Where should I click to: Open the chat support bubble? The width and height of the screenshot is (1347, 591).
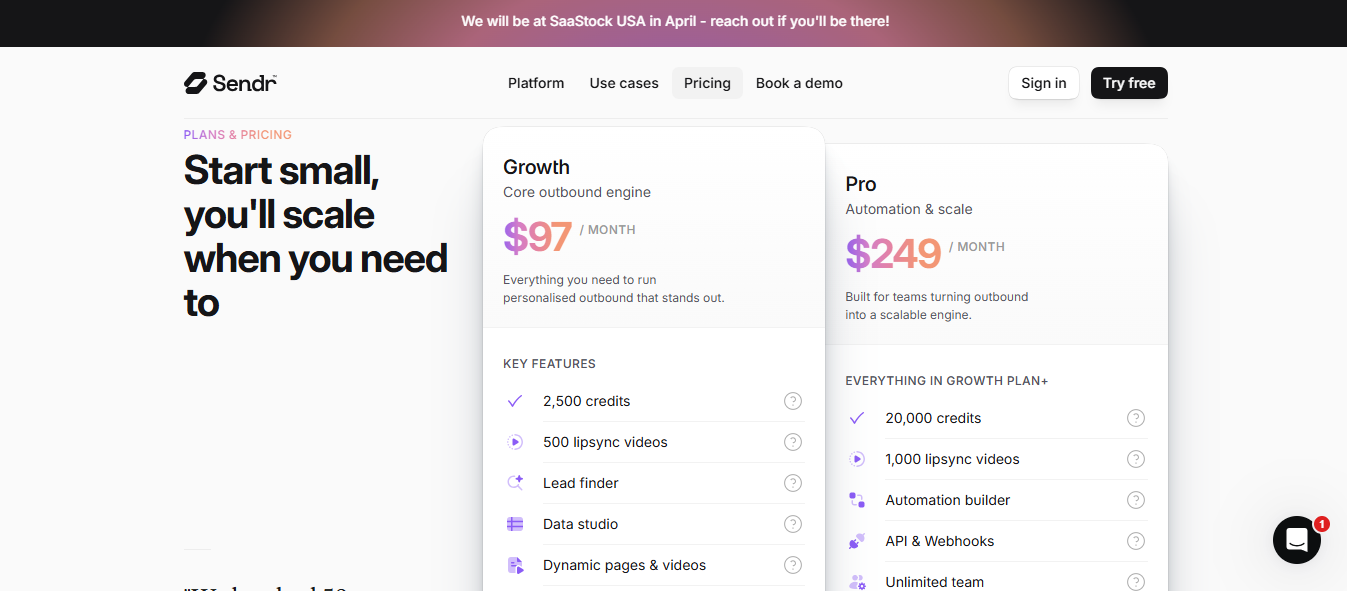click(1296, 540)
